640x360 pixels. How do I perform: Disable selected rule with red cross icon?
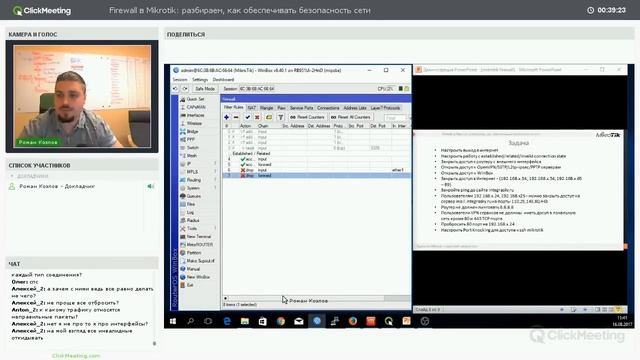(x=257, y=117)
